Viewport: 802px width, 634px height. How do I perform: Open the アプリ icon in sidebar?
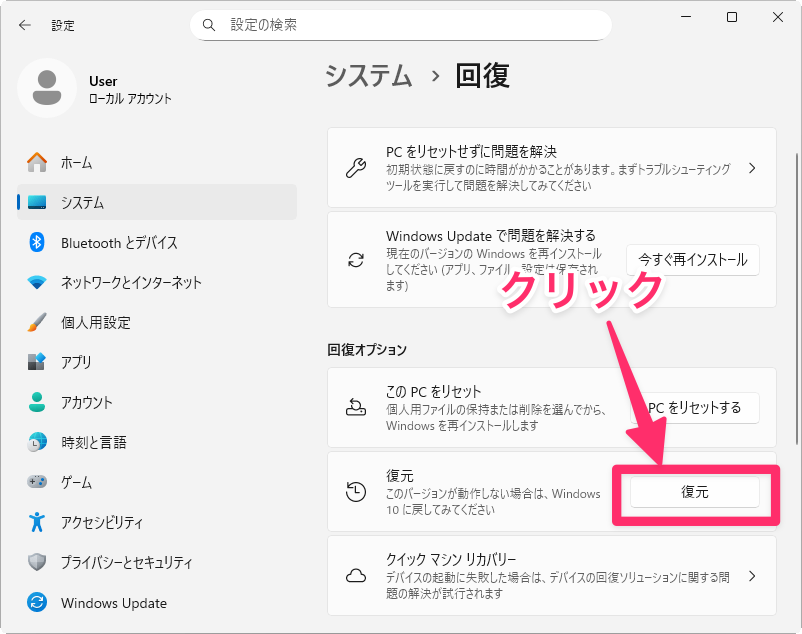coord(37,362)
